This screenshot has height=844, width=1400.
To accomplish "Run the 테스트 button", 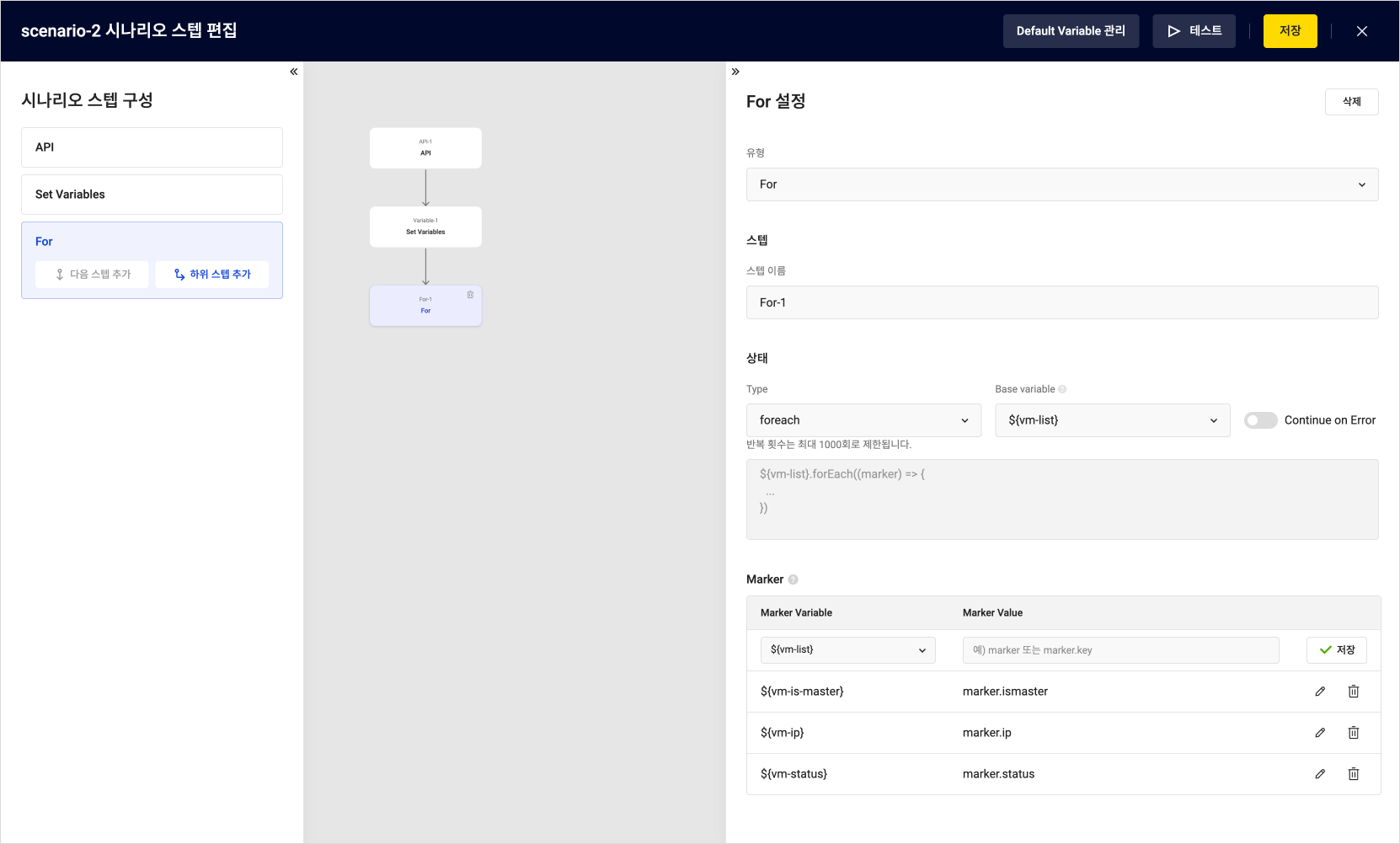I will click(1194, 31).
